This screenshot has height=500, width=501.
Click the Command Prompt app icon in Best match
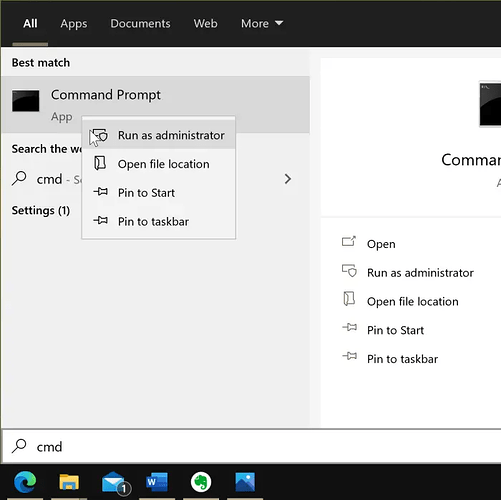point(26,101)
